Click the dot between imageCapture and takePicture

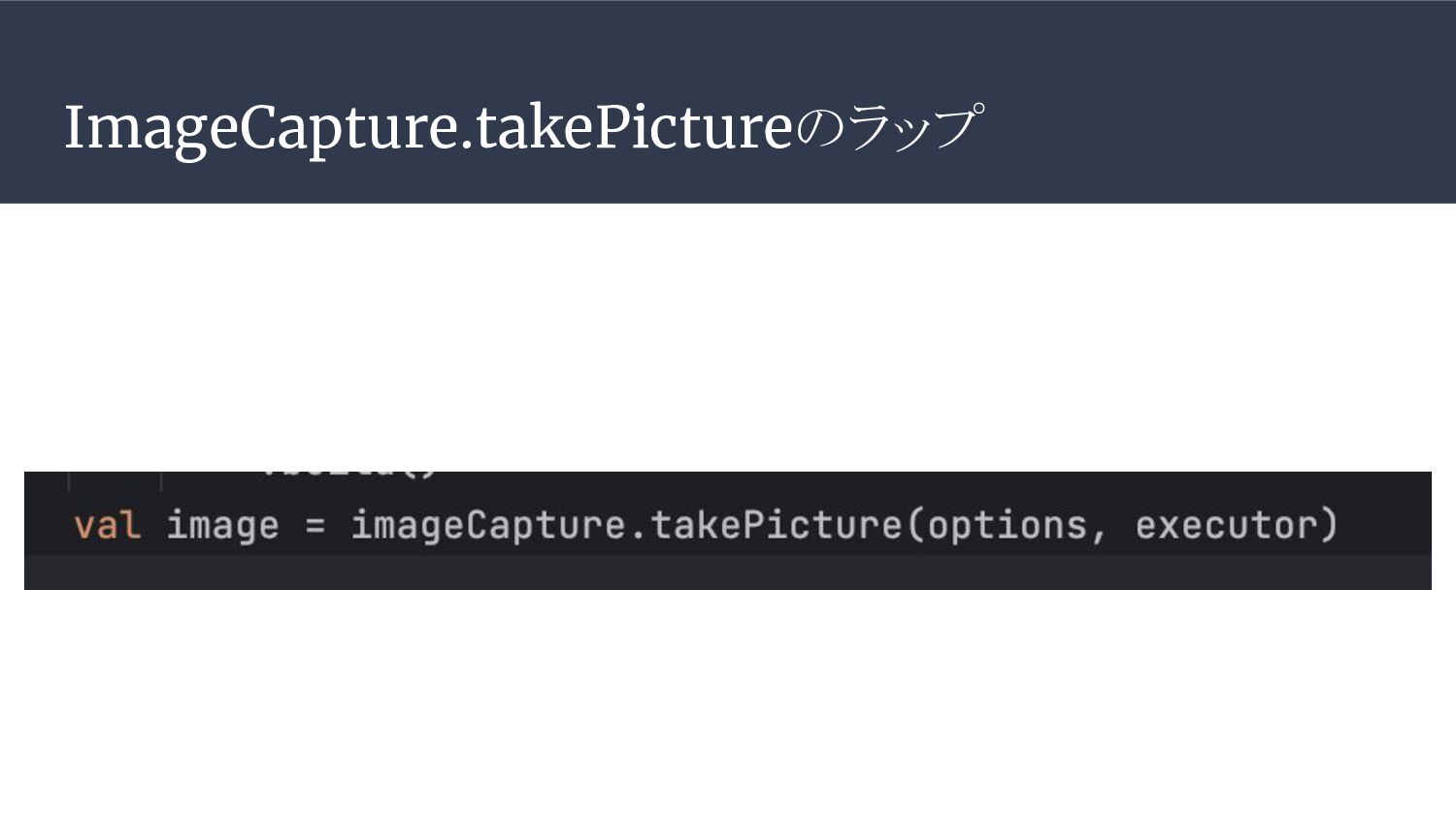coord(638,530)
